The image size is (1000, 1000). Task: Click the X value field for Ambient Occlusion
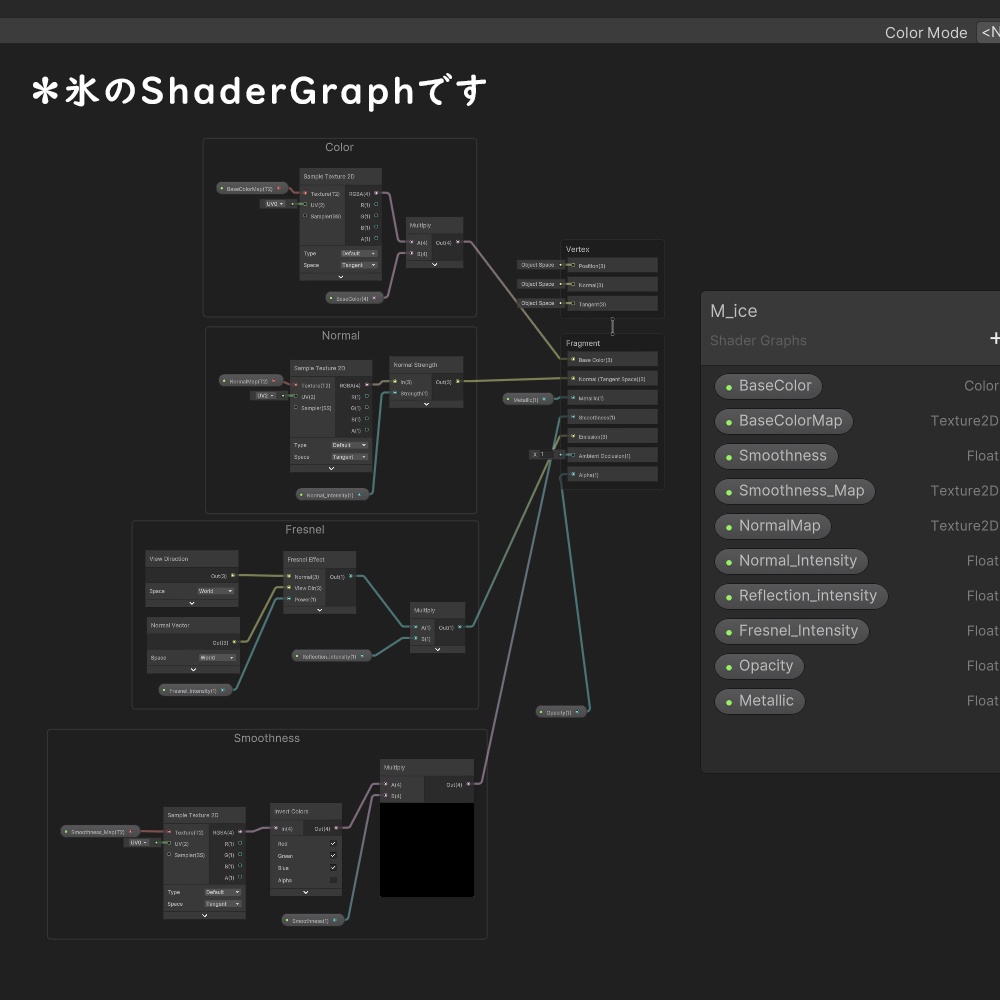(547, 455)
